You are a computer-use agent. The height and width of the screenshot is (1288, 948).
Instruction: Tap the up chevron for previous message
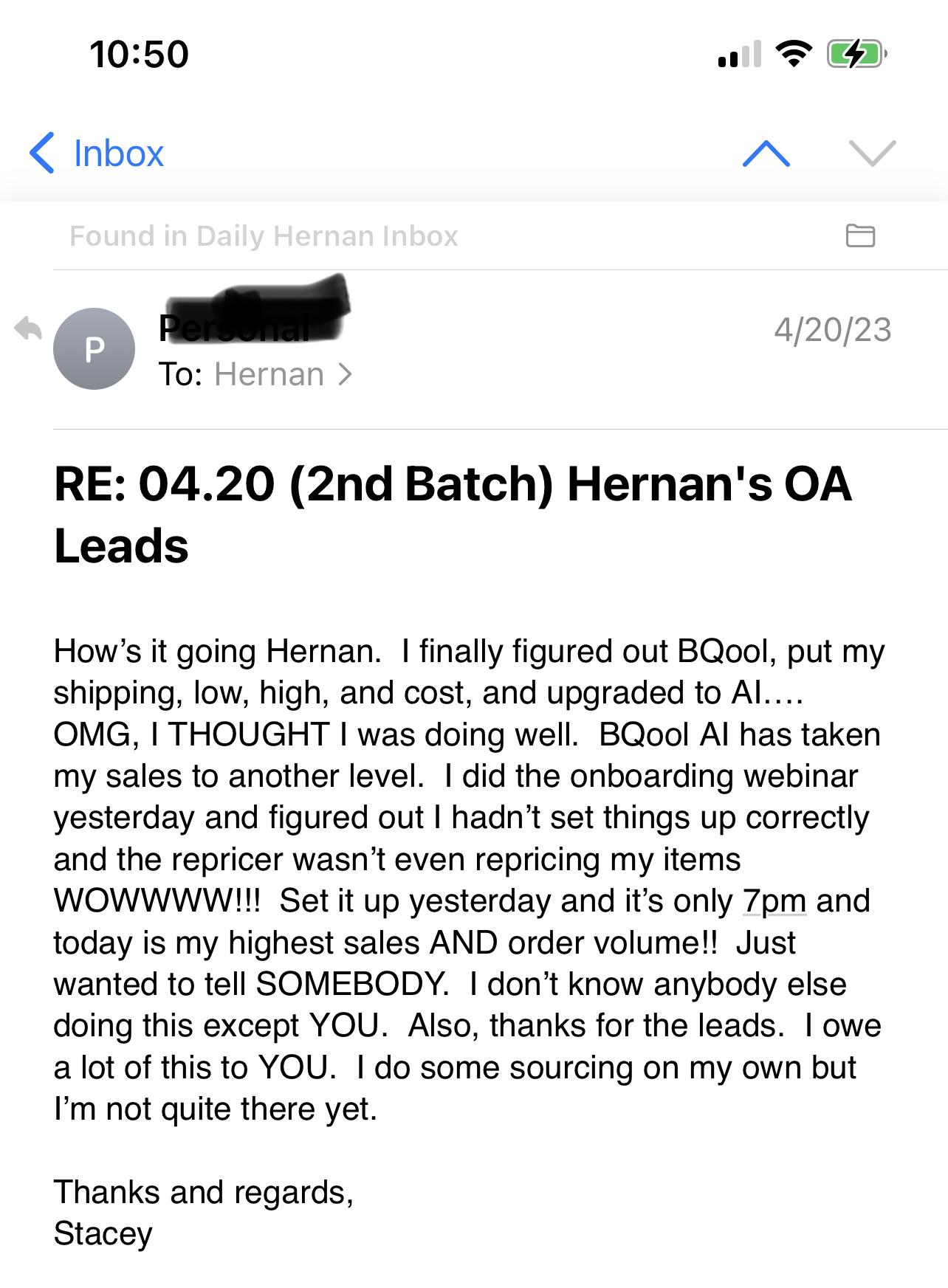(766, 153)
